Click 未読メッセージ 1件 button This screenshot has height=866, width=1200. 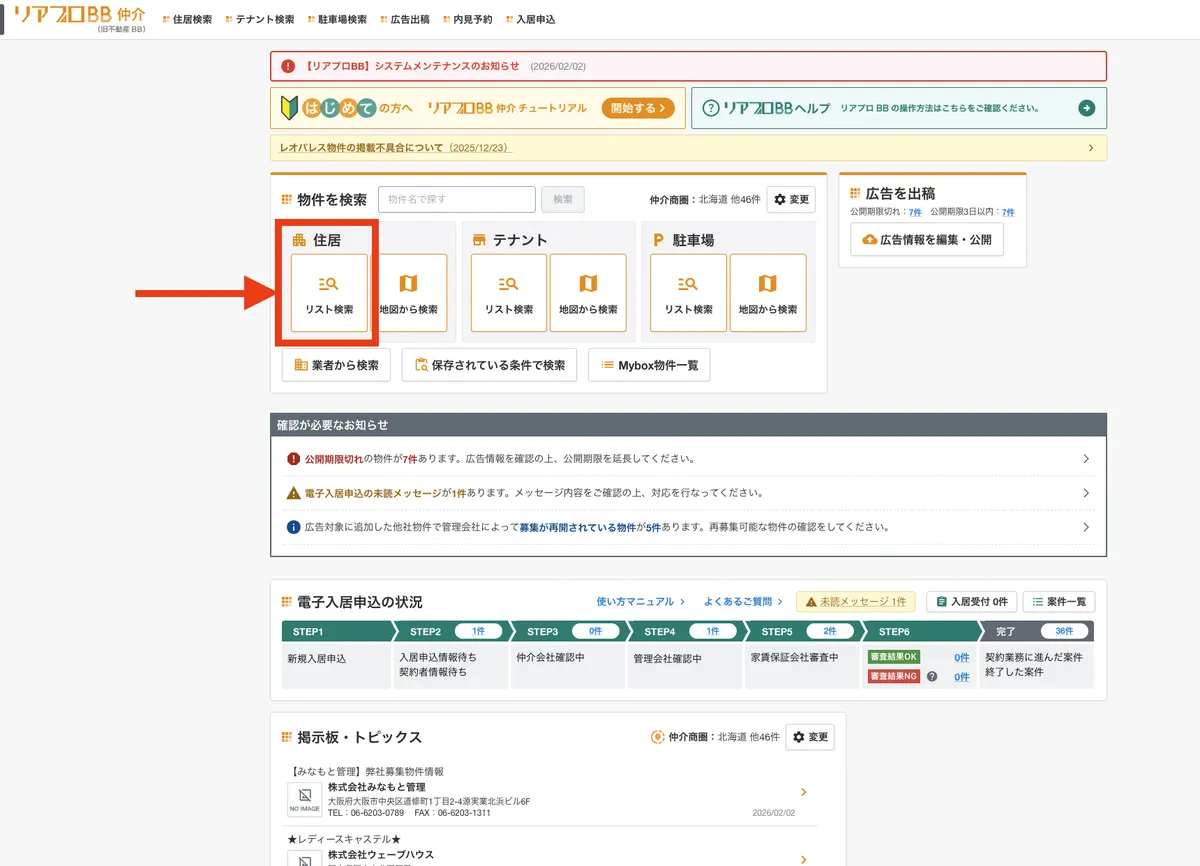854,602
